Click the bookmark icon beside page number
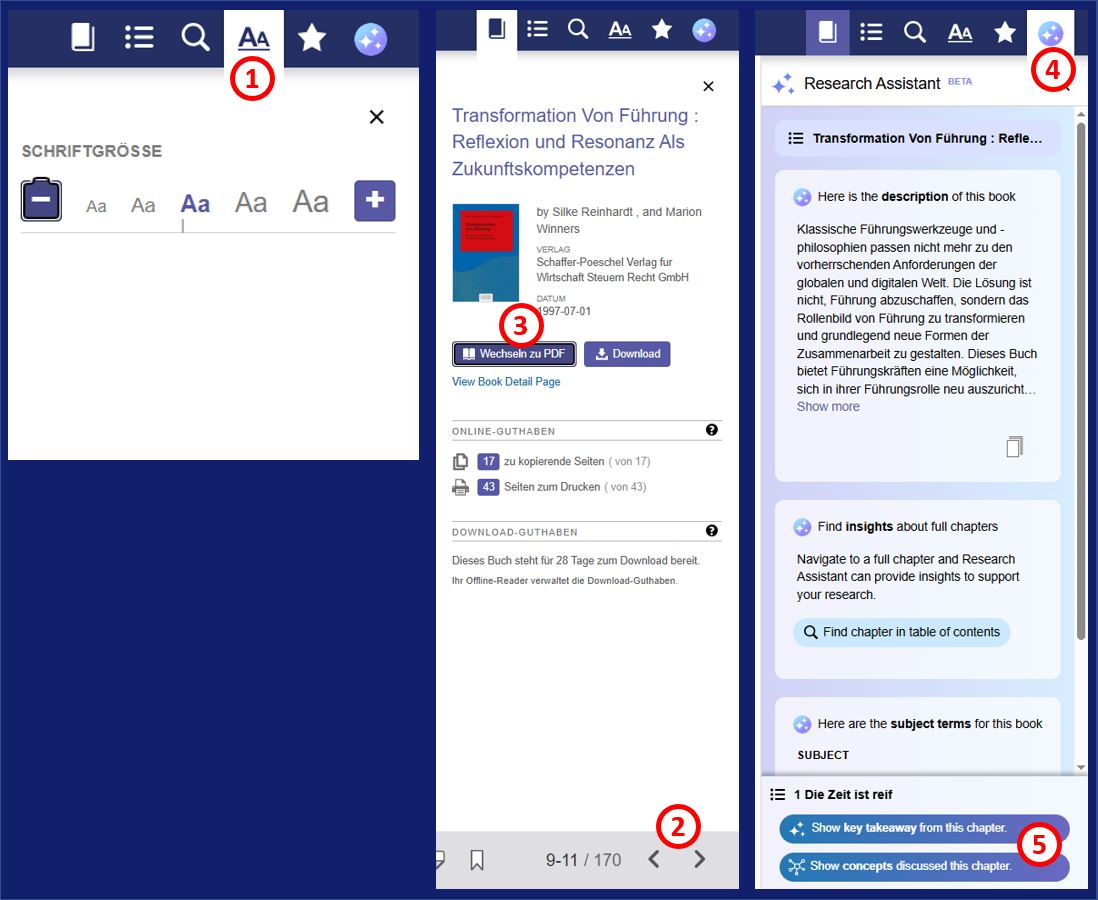This screenshot has width=1098, height=900. [x=477, y=859]
